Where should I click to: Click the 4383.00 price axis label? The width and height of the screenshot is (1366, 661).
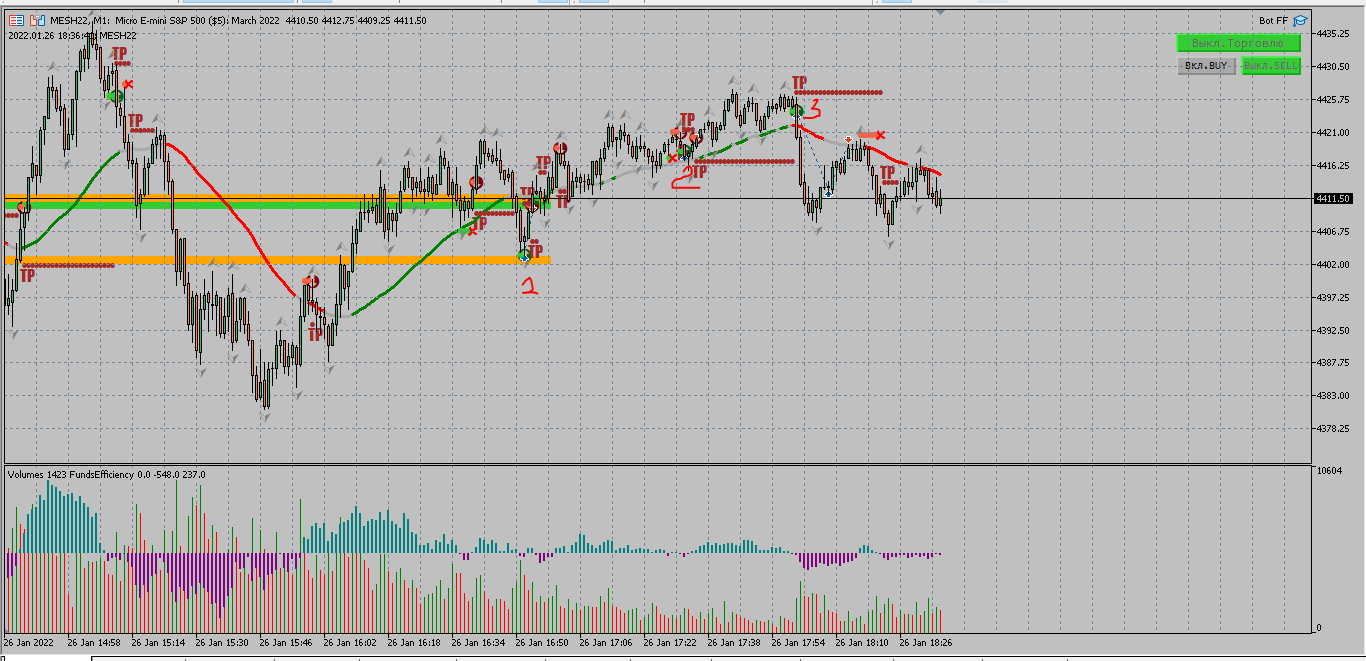[1335, 395]
